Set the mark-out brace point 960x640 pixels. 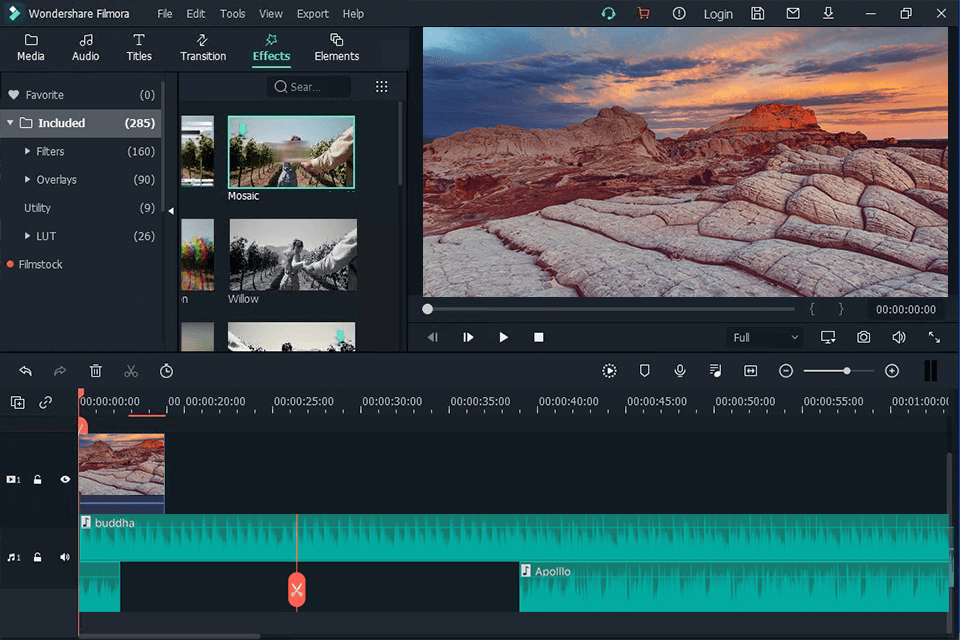(841, 309)
